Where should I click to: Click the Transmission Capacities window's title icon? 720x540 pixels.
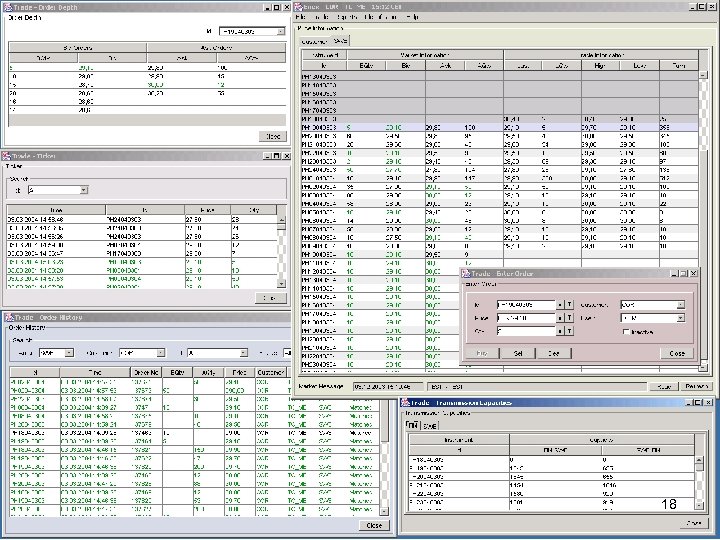coord(407,402)
